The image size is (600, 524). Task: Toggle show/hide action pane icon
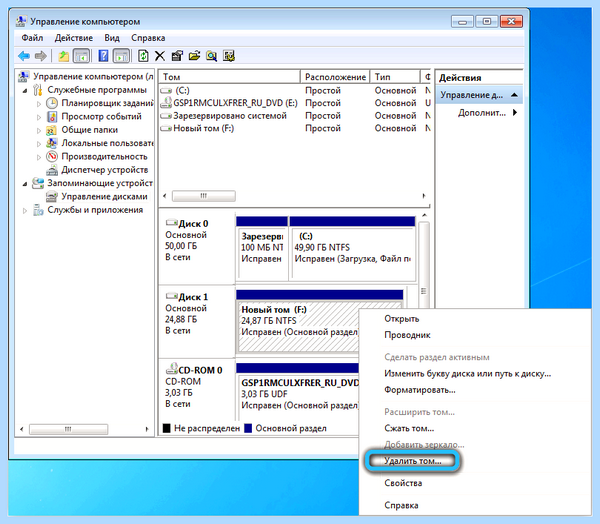[121, 56]
